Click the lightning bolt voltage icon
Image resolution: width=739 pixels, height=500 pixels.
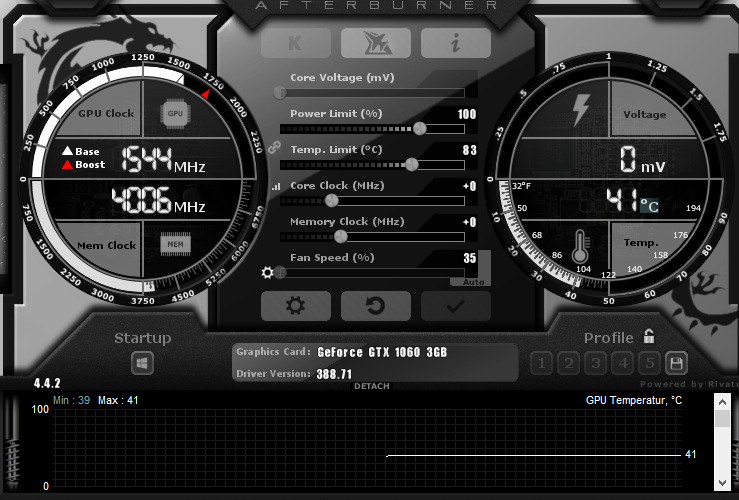point(581,110)
